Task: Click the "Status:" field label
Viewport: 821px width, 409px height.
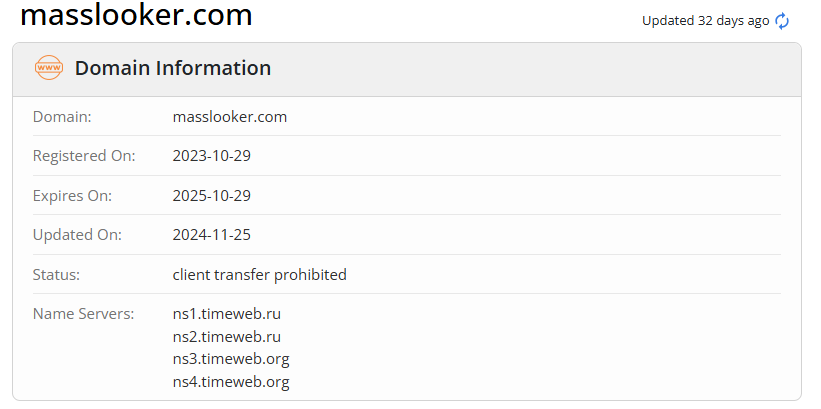Action: tap(56, 274)
